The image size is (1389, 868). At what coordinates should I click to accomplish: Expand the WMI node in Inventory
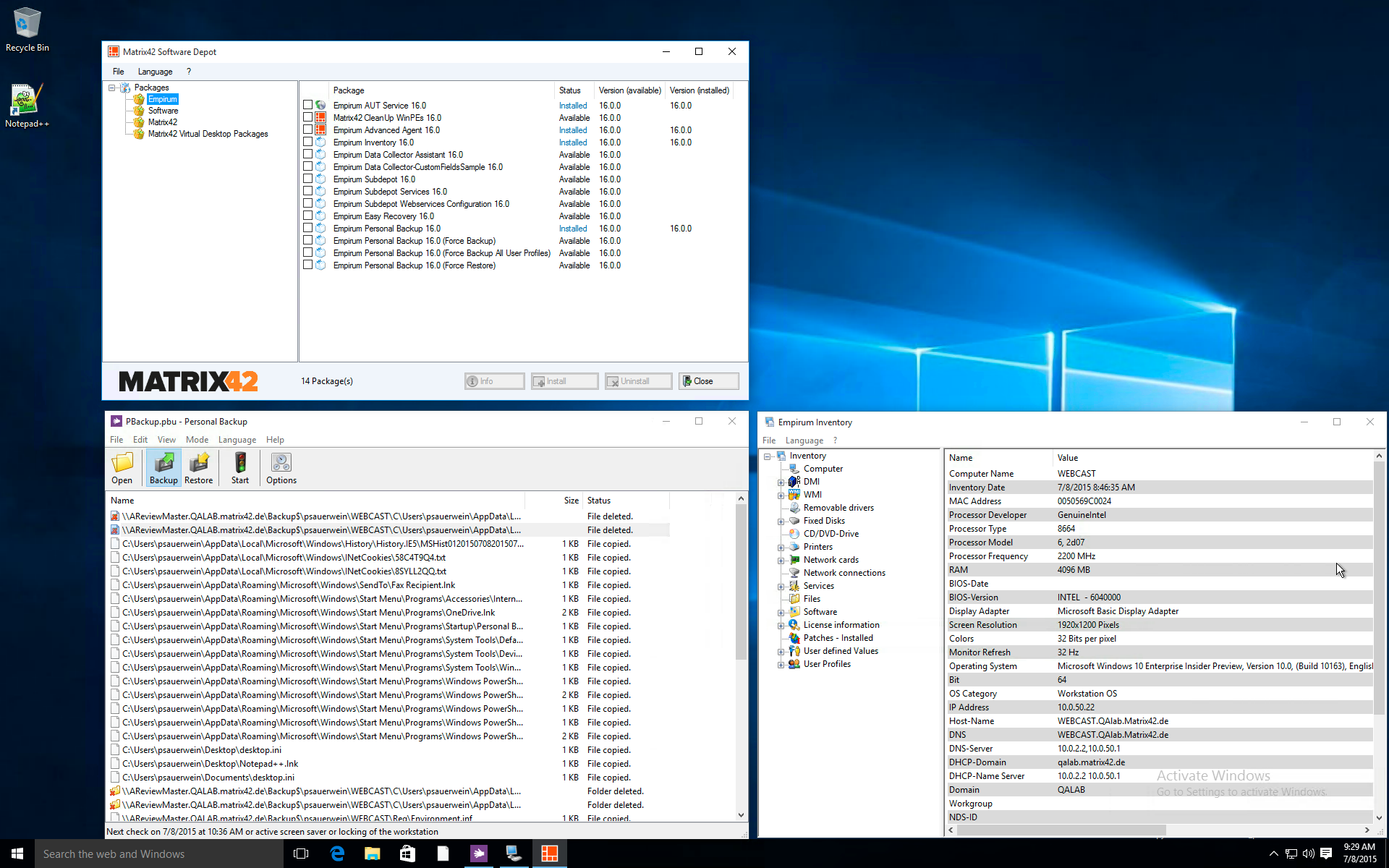[781, 495]
